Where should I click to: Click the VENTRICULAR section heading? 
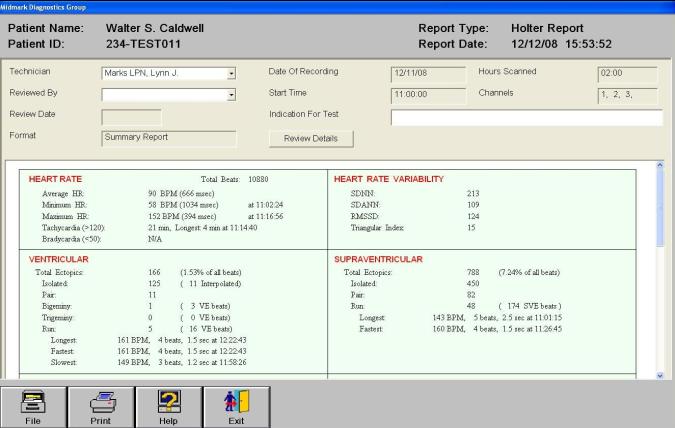pos(59,259)
